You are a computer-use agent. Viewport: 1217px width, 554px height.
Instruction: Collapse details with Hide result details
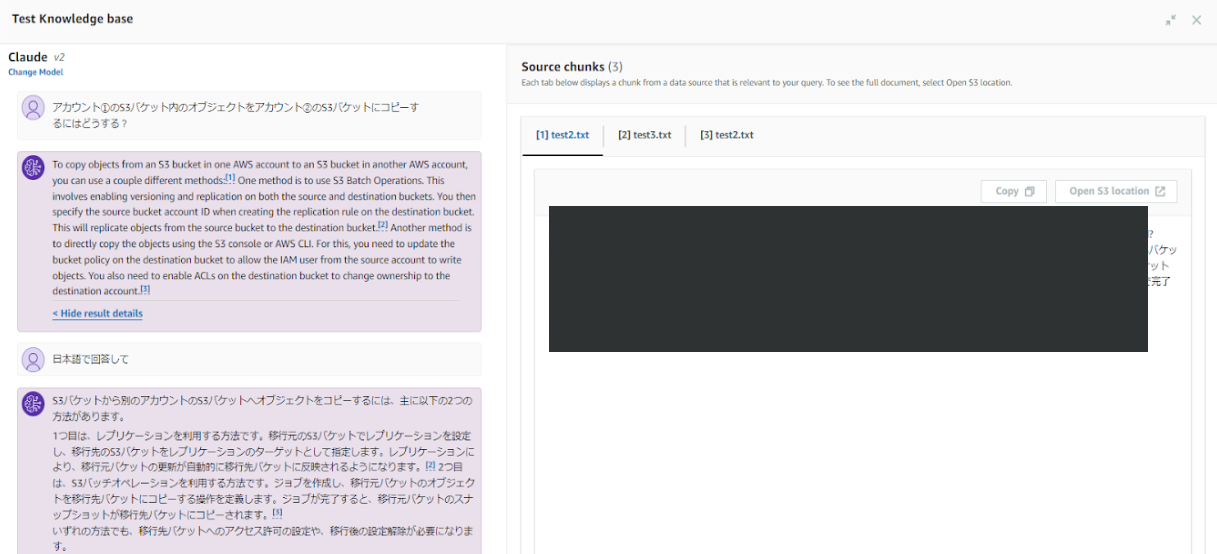(97, 313)
